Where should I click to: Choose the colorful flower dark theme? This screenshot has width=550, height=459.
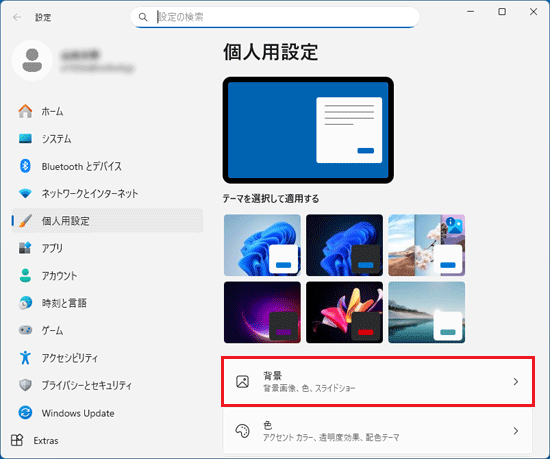coord(344,312)
